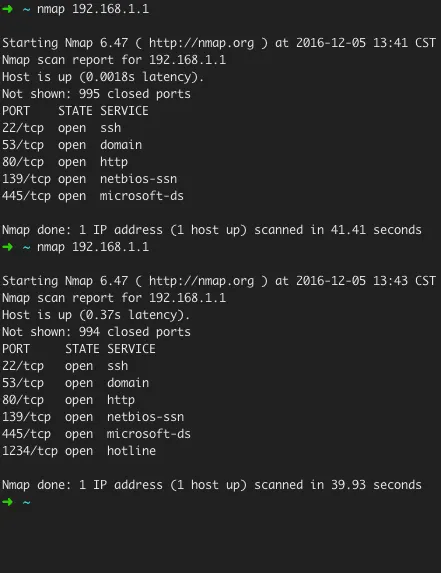This screenshot has width=441, height=573.
Task: Click 'Not shown: 994 closed ports' text
Action: pos(96,332)
